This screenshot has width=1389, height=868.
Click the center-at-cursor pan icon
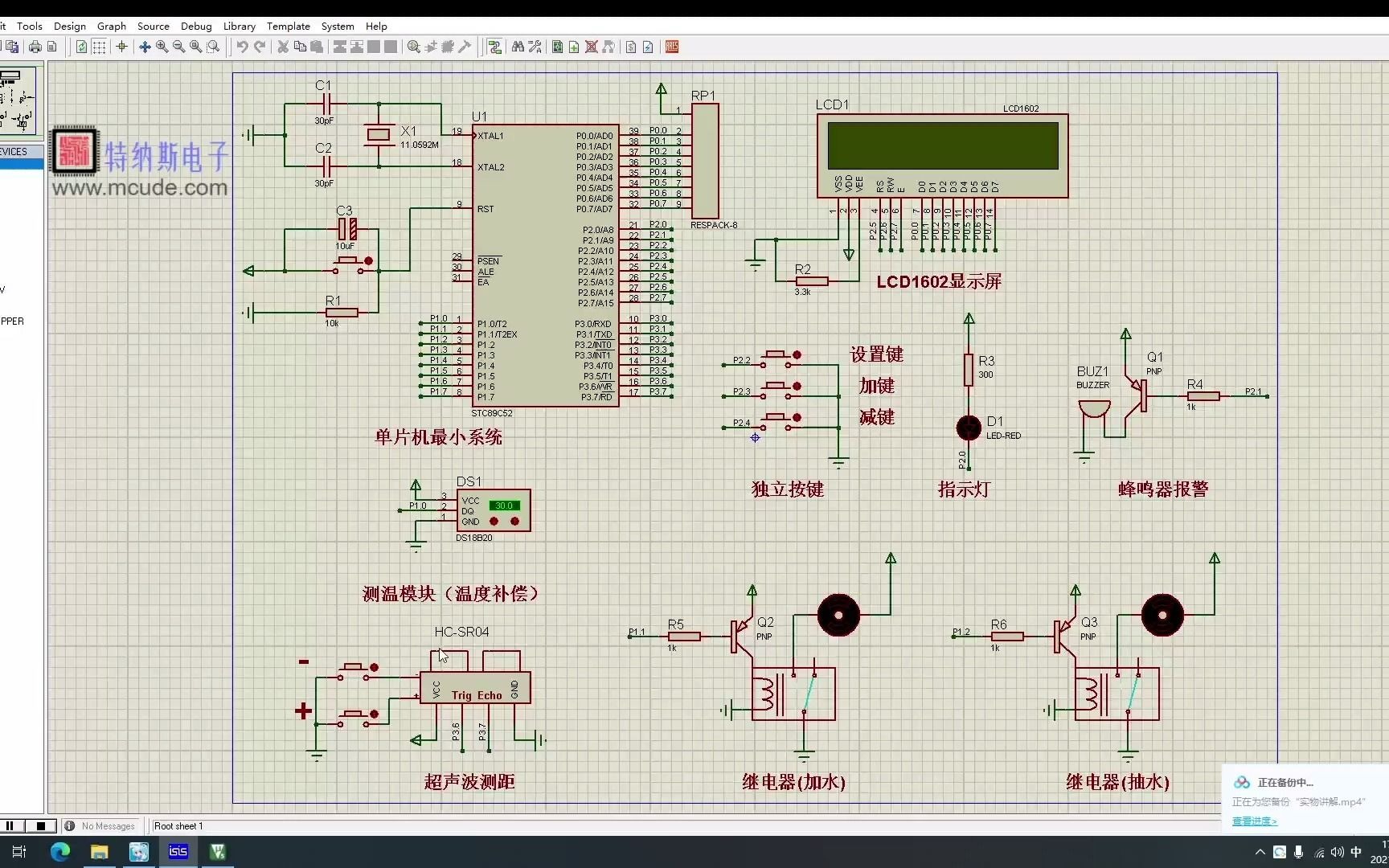click(x=145, y=47)
